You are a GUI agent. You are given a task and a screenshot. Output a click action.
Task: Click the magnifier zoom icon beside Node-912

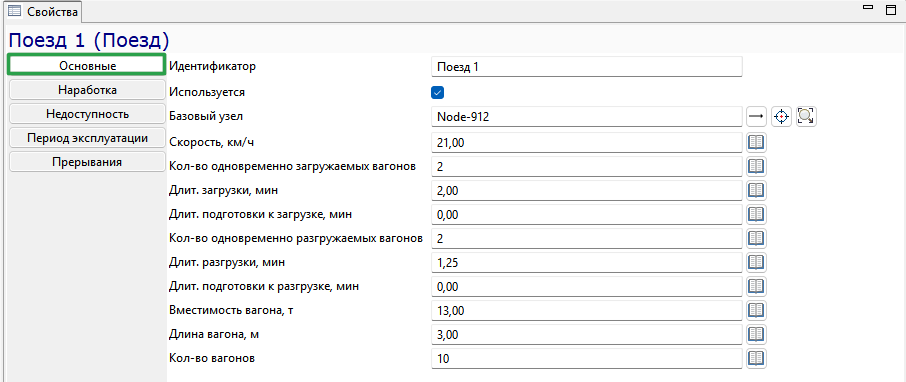[x=807, y=117]
